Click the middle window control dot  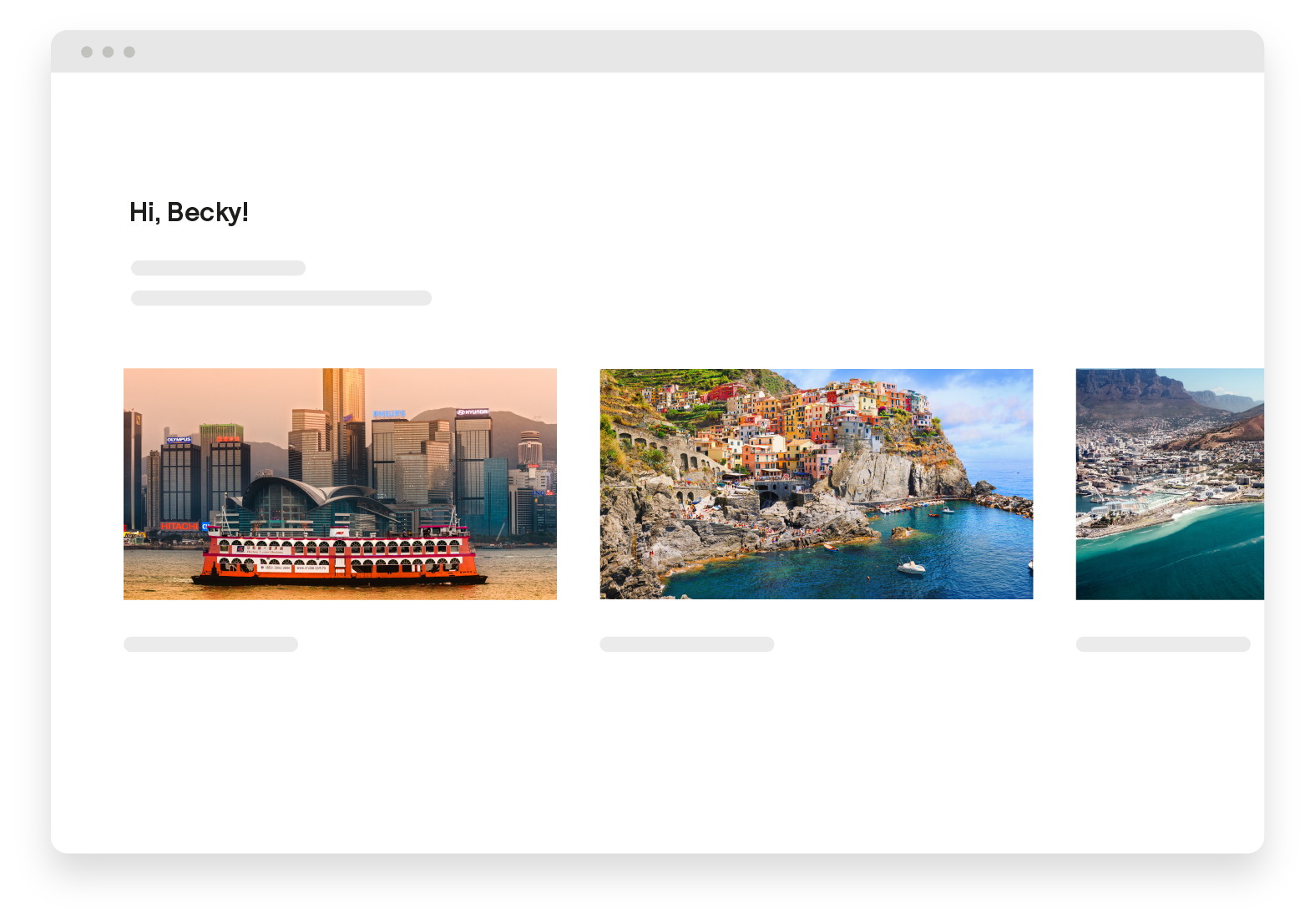[108, 52]
